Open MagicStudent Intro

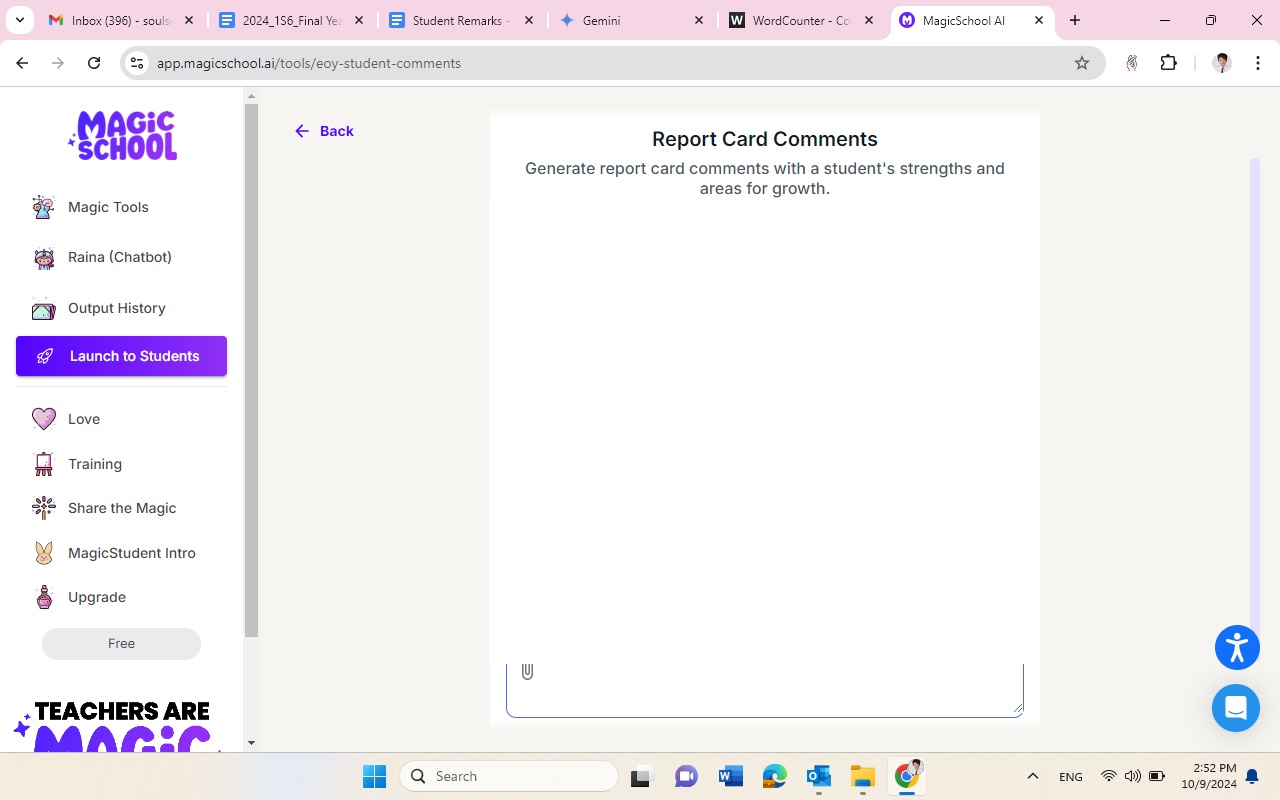(x=131, y=553)
